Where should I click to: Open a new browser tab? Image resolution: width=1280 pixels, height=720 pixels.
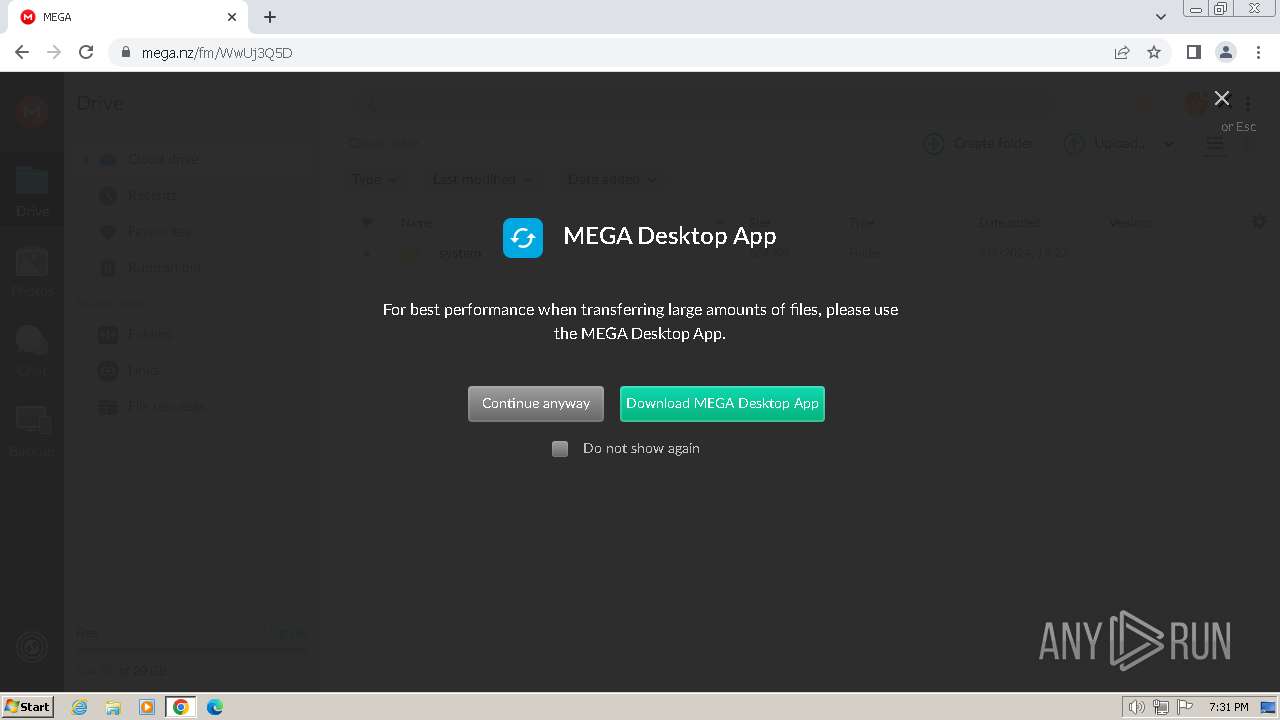(x=270, y=17)
